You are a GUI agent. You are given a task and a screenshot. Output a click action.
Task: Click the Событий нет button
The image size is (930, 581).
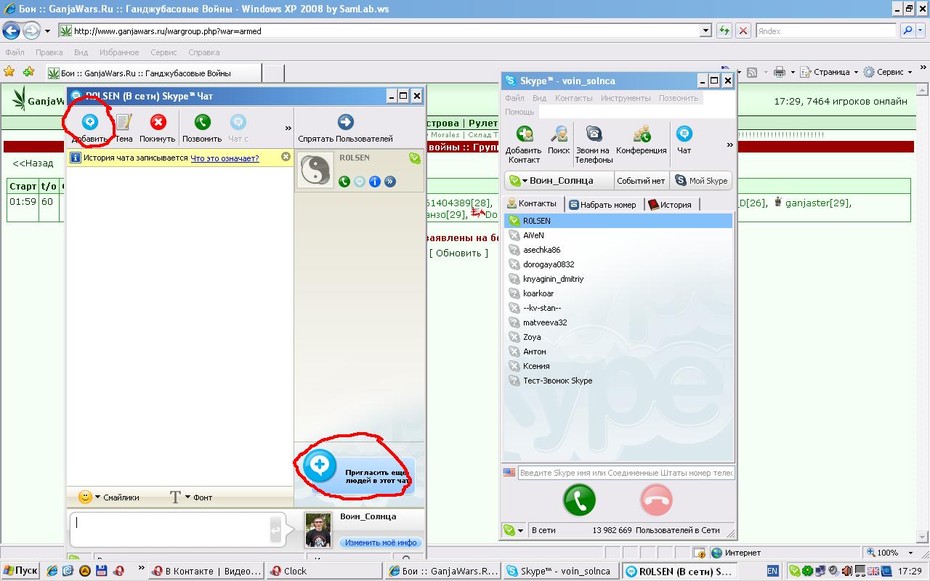[x=641, y=180]
